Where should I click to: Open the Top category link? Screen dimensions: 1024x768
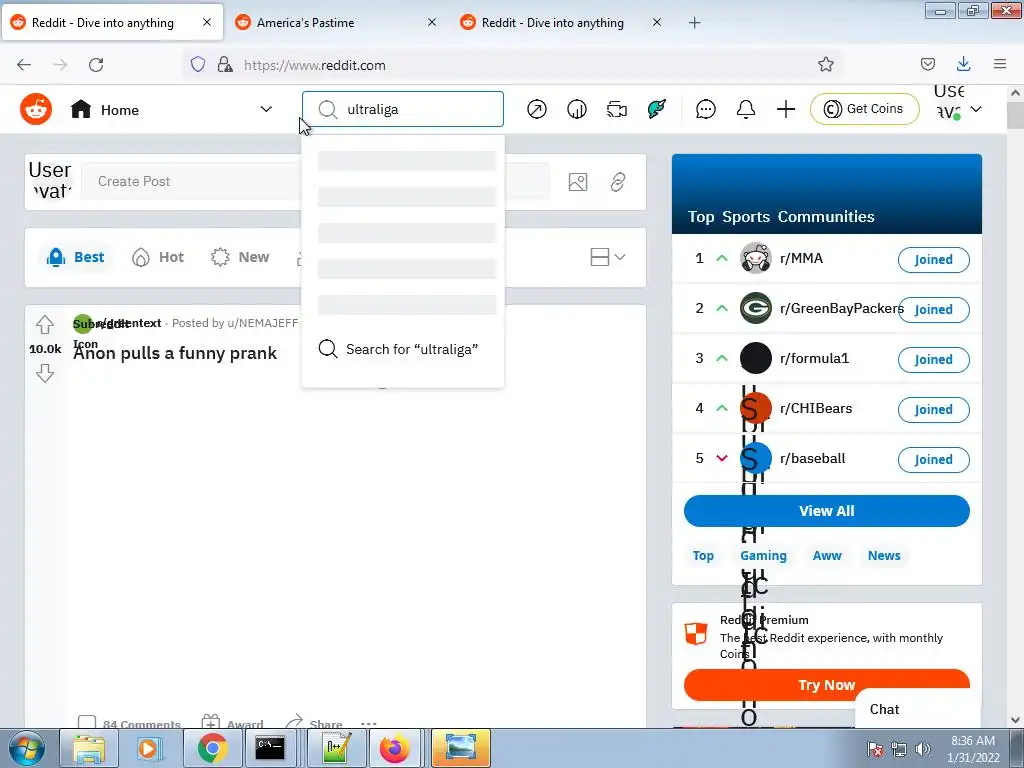[x=703, y=555]
